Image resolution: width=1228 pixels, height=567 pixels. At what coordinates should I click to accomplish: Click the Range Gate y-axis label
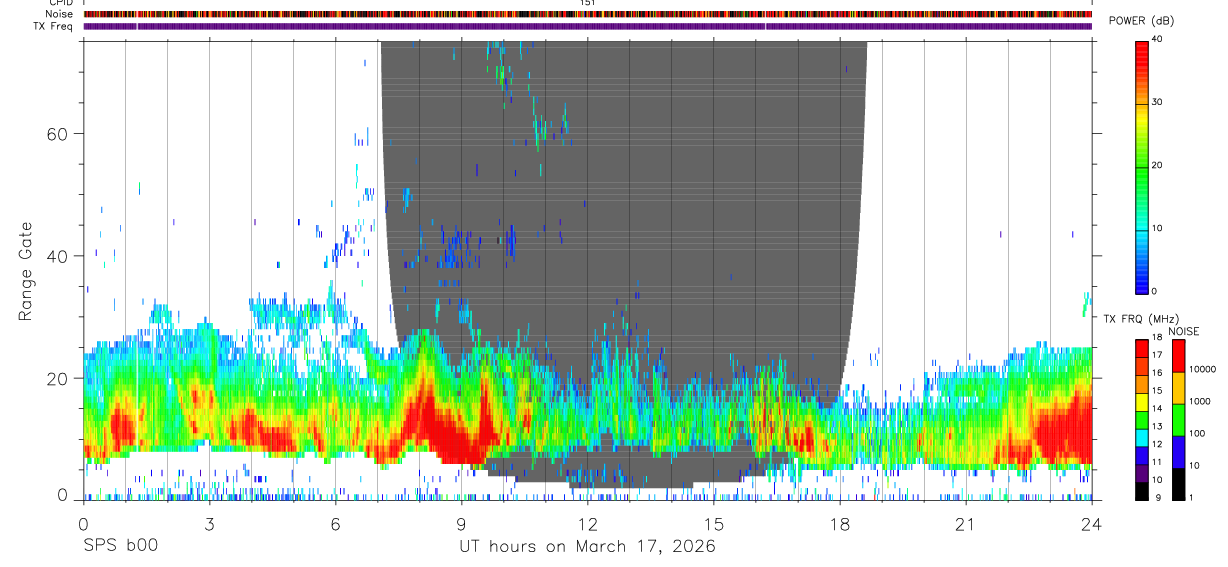click(26, 271)
